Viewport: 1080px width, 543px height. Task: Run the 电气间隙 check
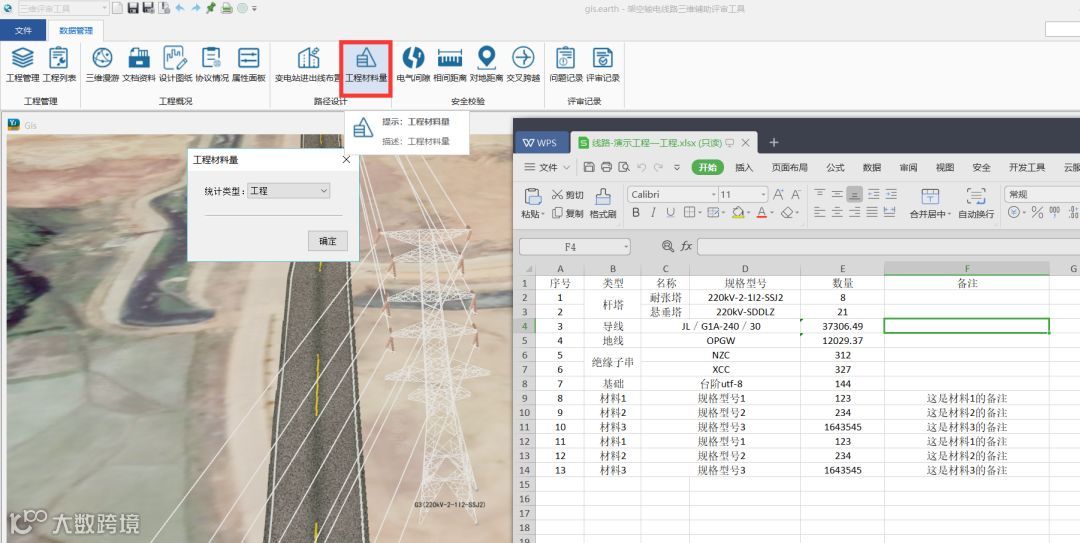point(413,65)
